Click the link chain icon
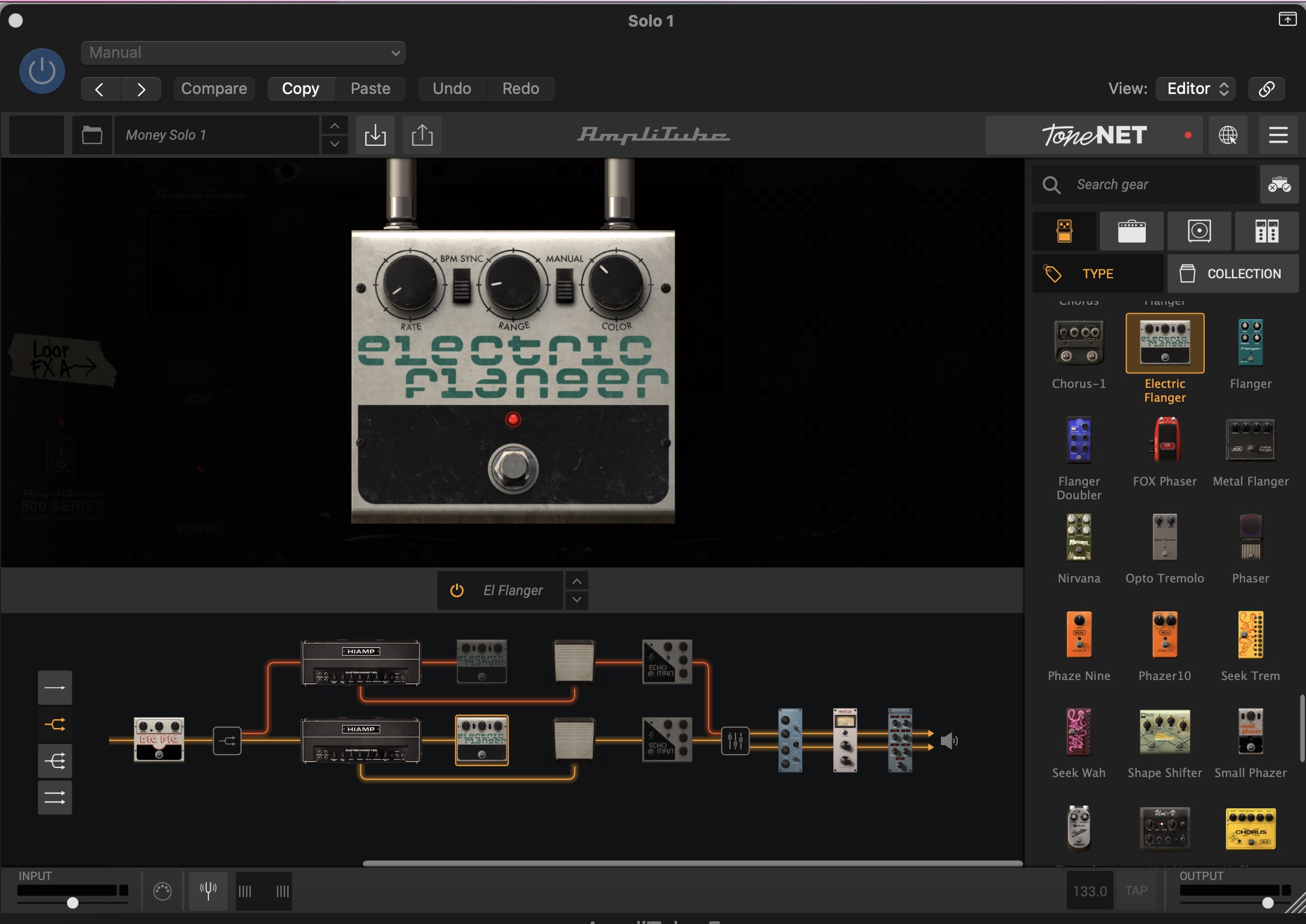Image resolution: width=1306 pixels, height=924 pixels. pos(1266,89)
